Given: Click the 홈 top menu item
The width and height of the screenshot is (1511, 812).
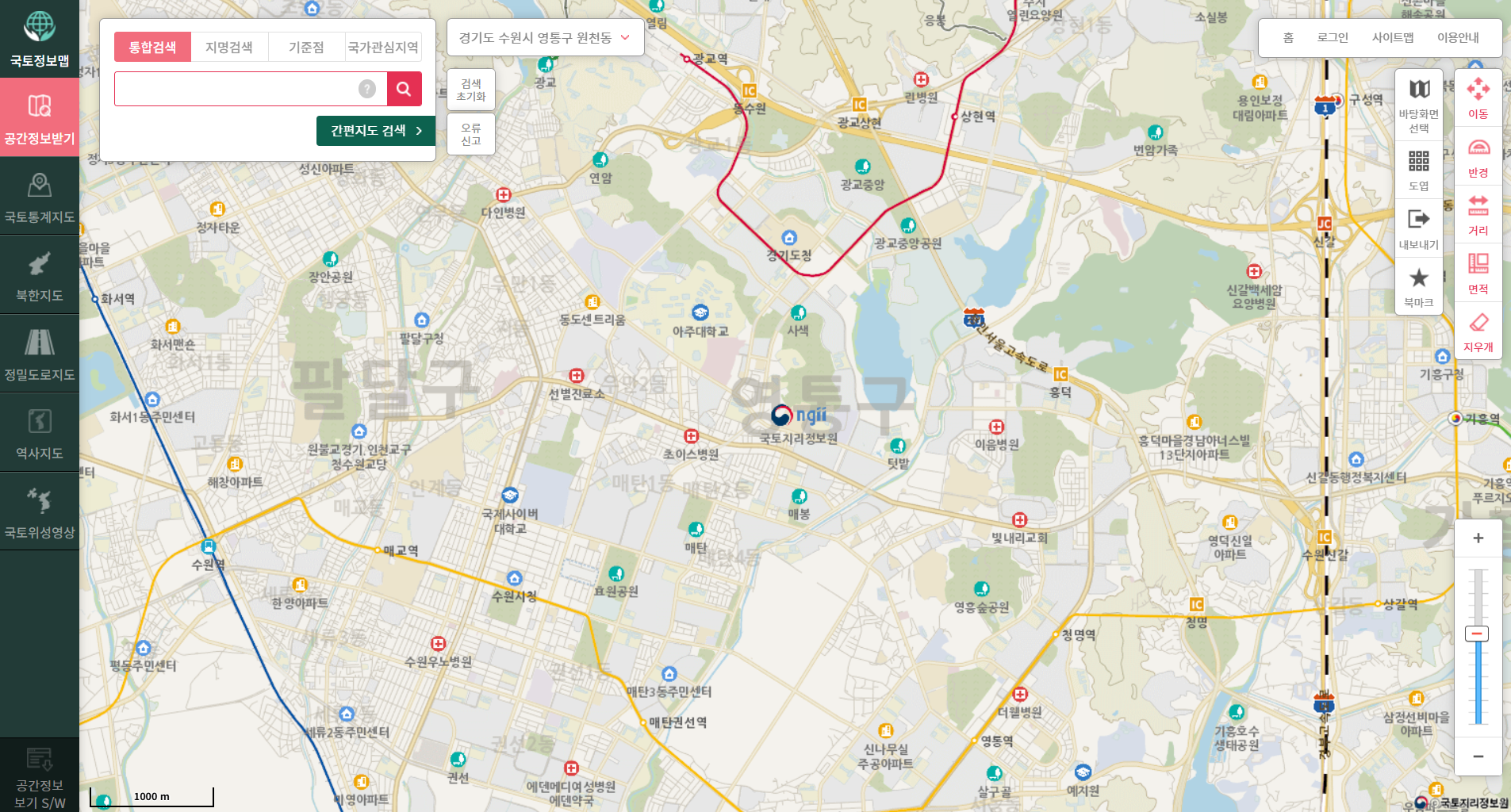Looking at the screenshot, I should click(1288, 37).
